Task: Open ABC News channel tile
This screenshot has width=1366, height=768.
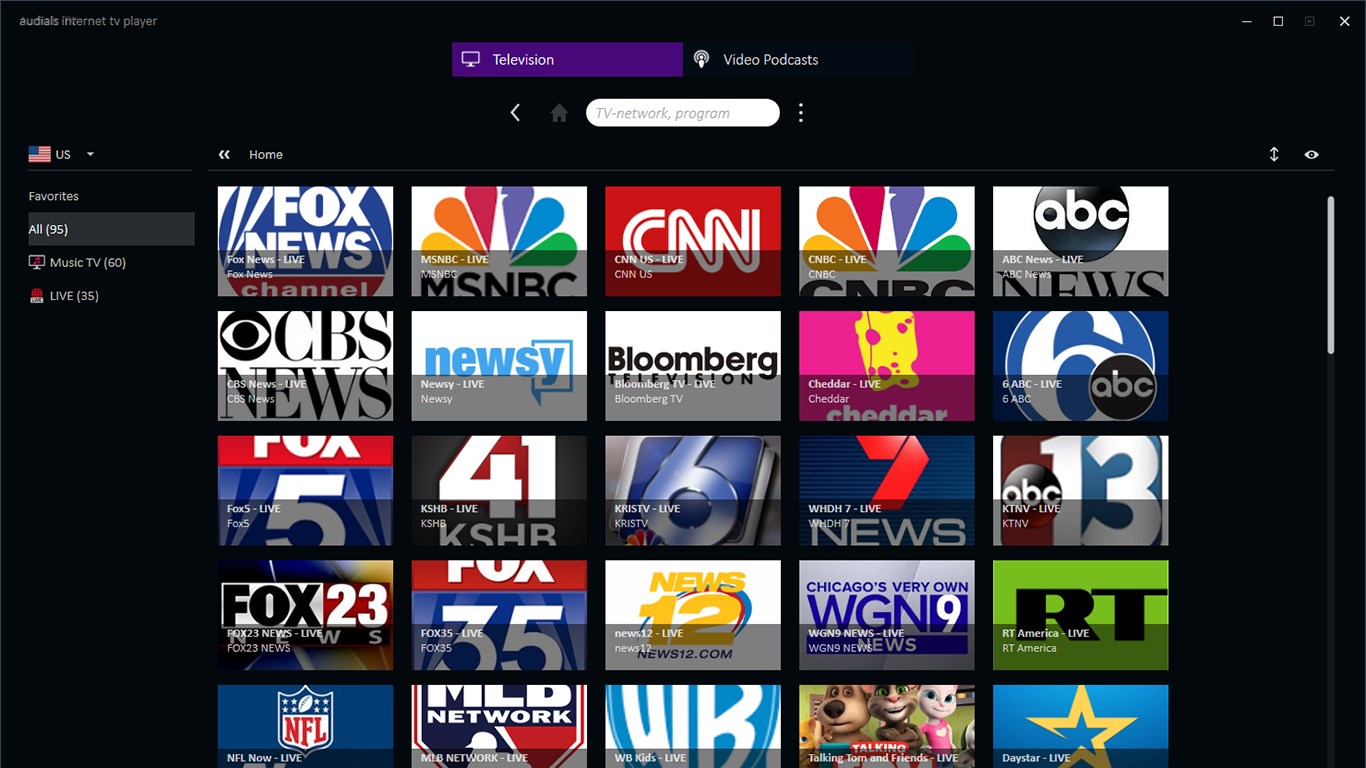Action: click(x=1081, y=241)
